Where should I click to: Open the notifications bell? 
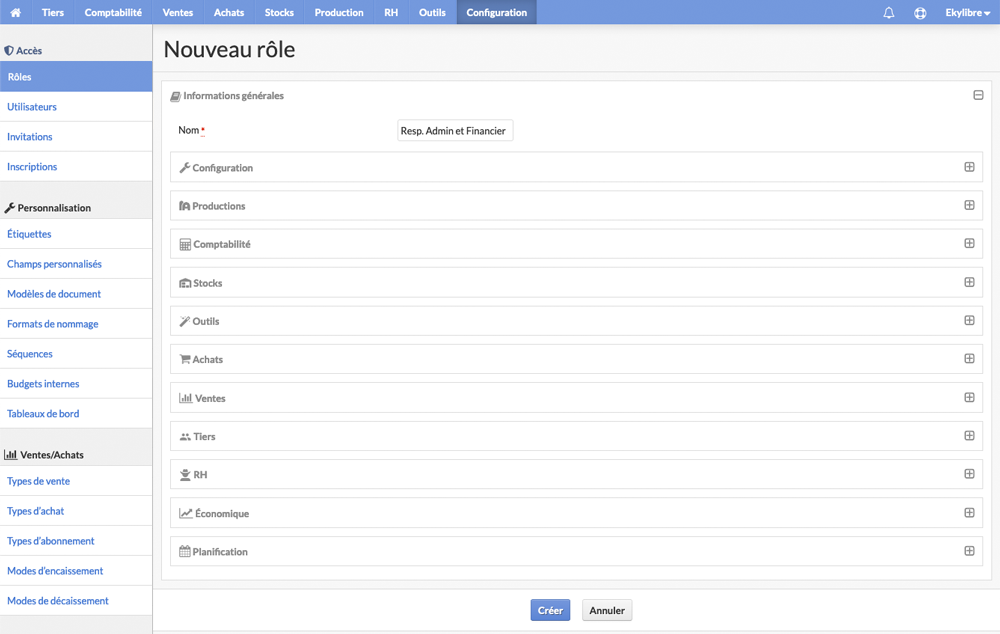[888, 12]
